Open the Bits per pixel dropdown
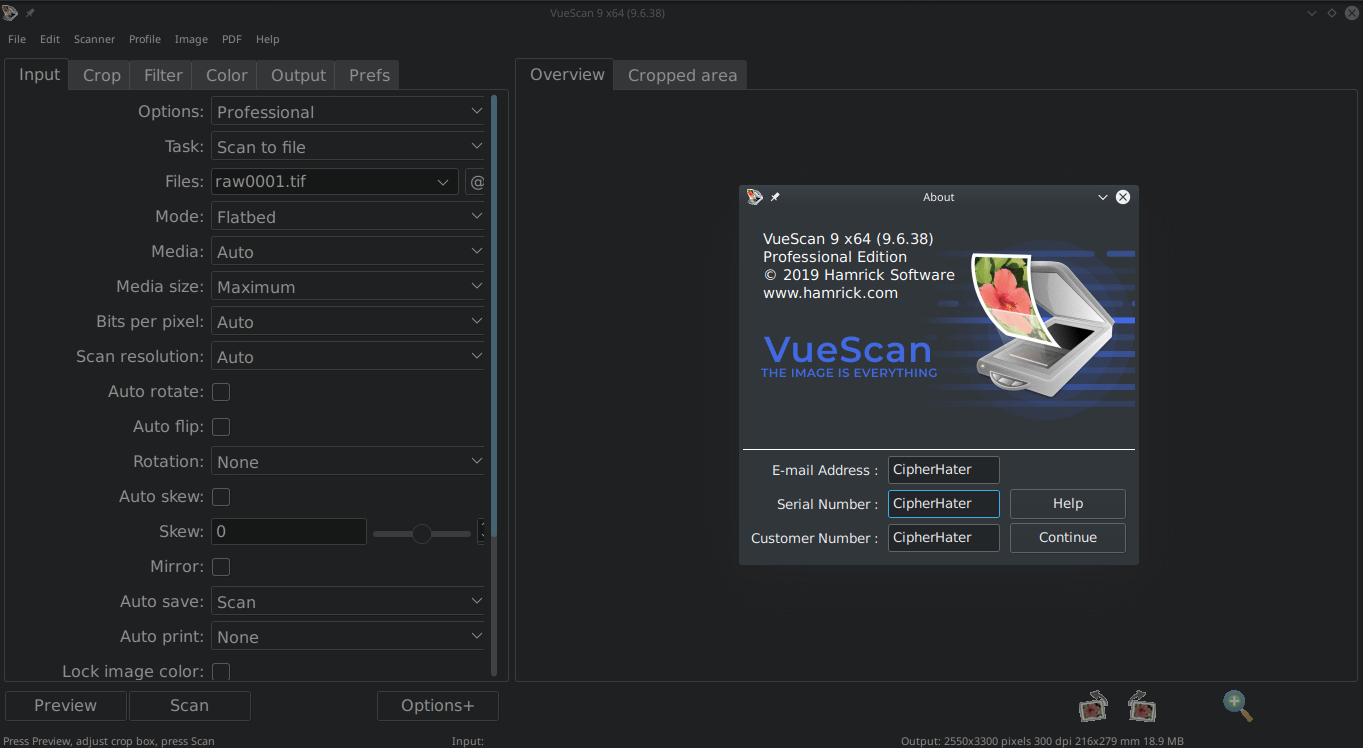The width and height of the screenshot is (1363, 748). click(349, 322)
